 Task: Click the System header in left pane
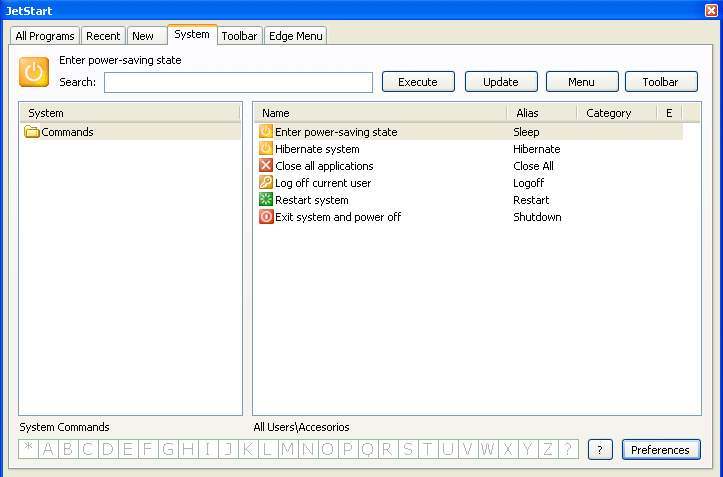(x=130, y=113)
